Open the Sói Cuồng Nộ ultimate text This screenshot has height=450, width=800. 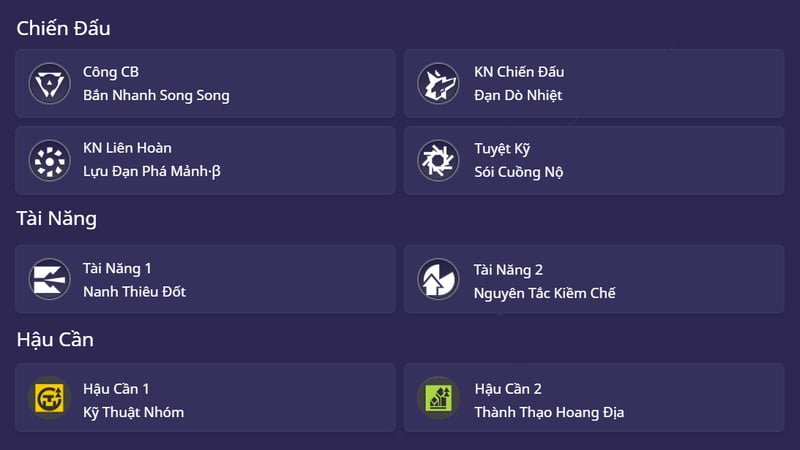tap(519, 172)
